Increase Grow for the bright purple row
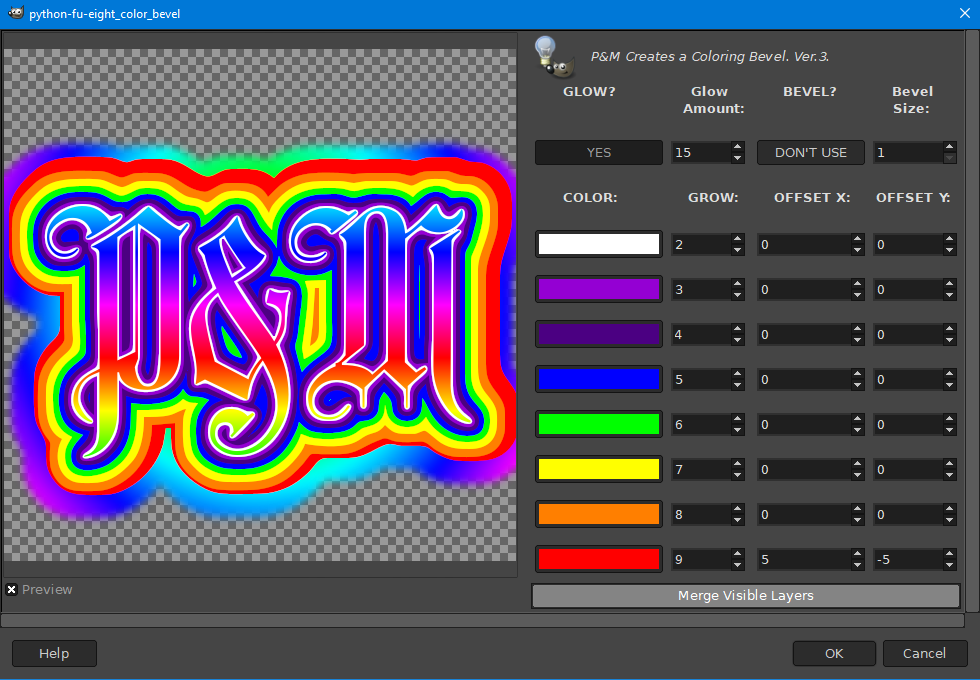The height and width of the screenshot is (680, 980). (x=738, y=284)
